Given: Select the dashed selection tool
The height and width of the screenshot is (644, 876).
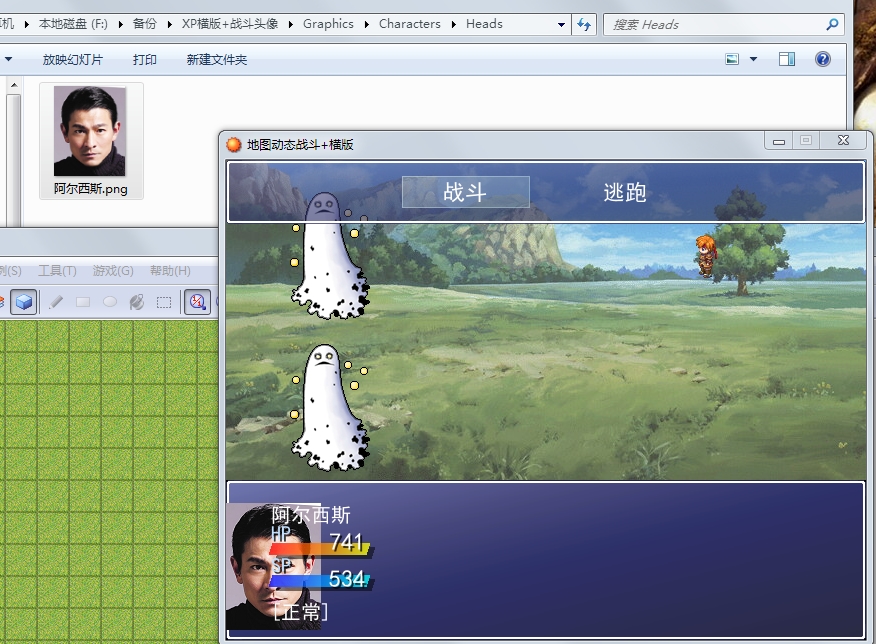Looking at the screenshot, I should point(164,302).
